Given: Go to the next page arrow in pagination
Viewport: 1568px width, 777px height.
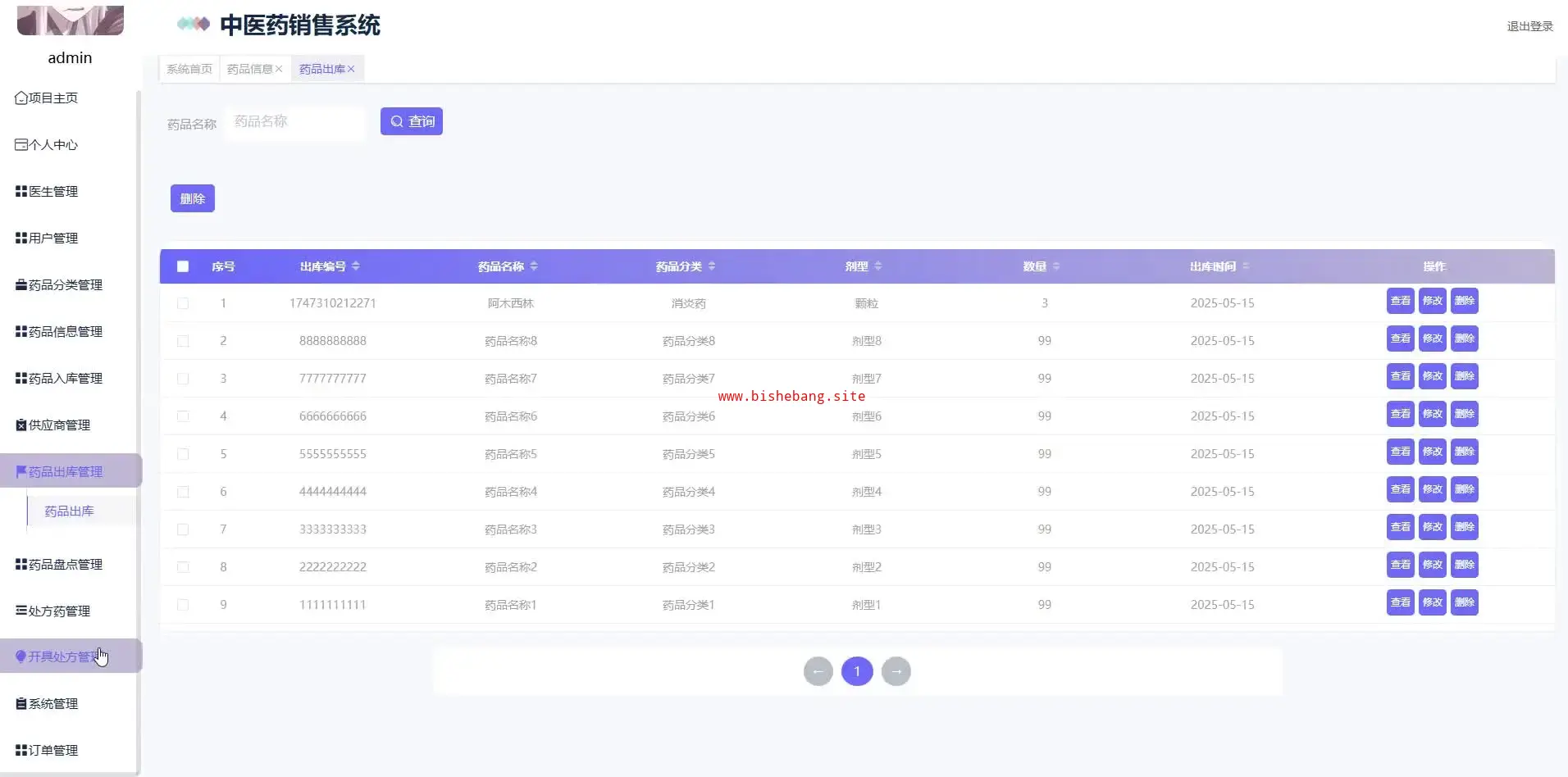Looking at the screenshot, I should click(896, 672).
